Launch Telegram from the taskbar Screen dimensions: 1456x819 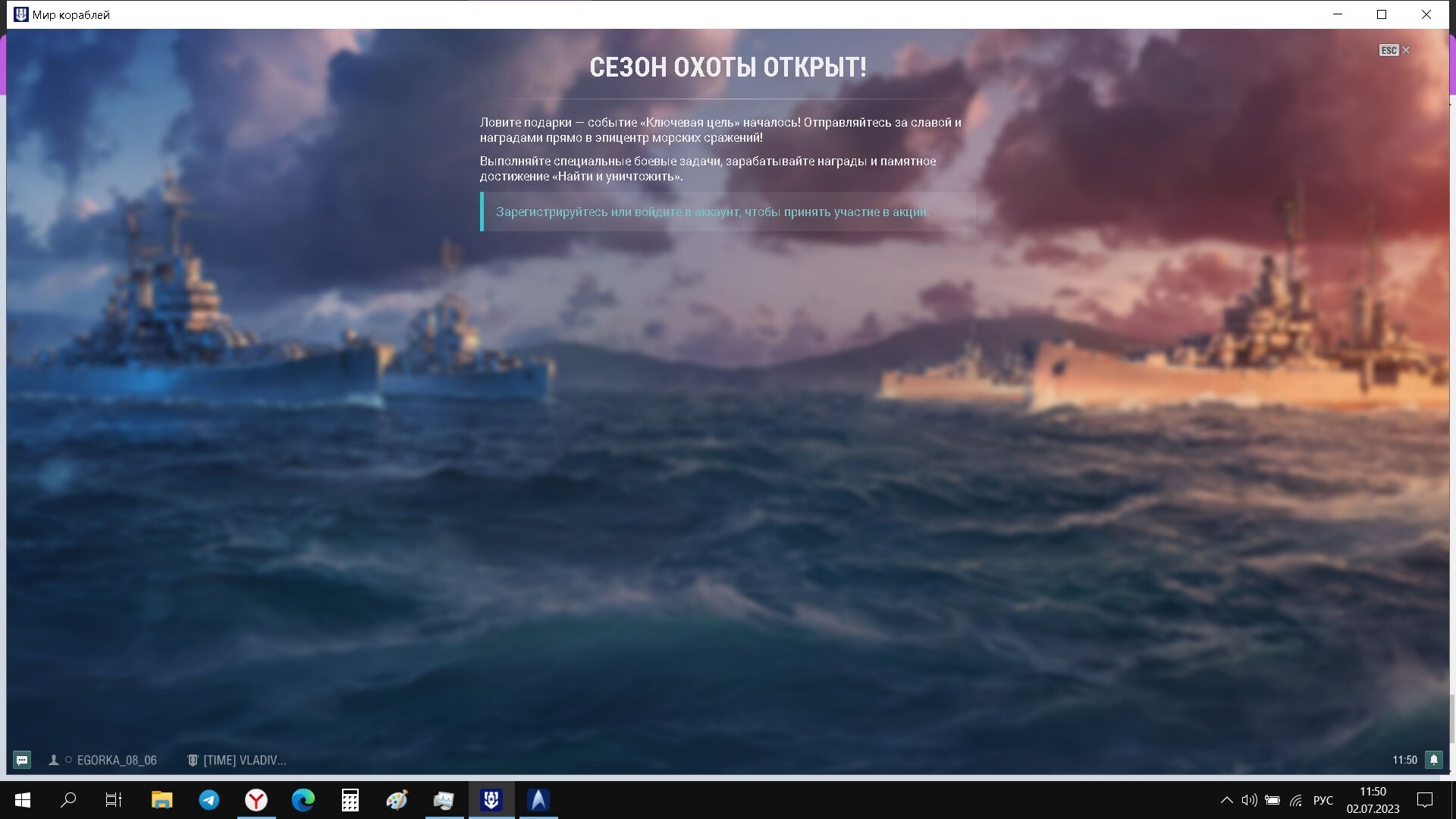[209, 800]
